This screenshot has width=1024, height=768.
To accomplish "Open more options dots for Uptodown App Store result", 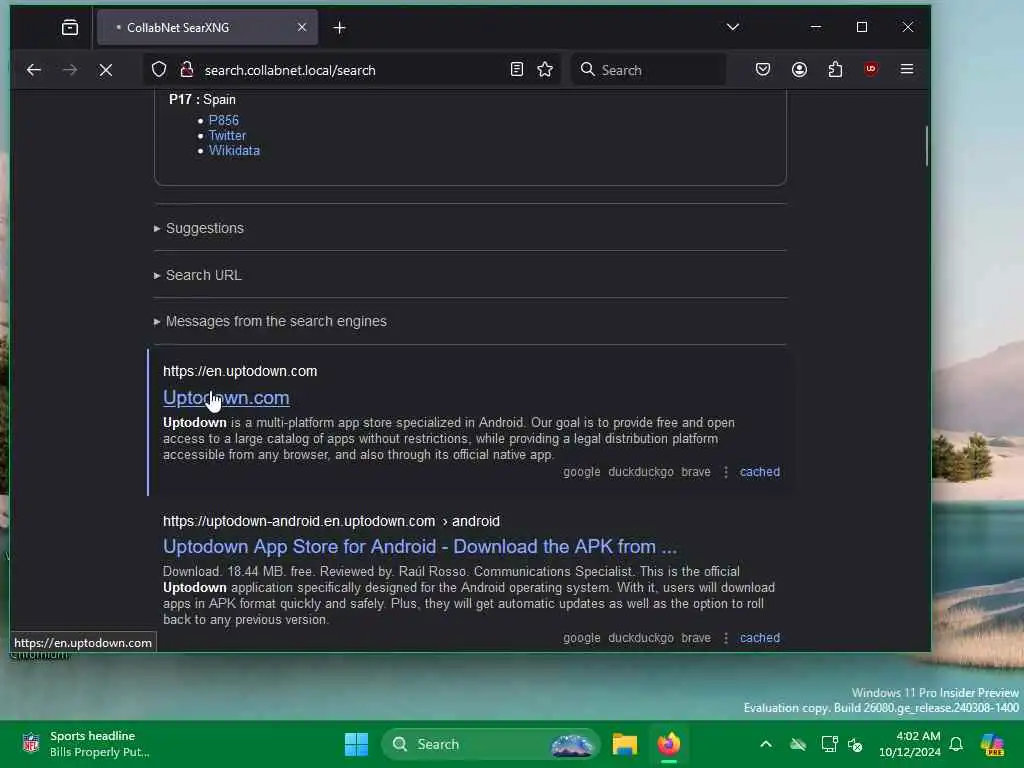I will coord(726,637).
